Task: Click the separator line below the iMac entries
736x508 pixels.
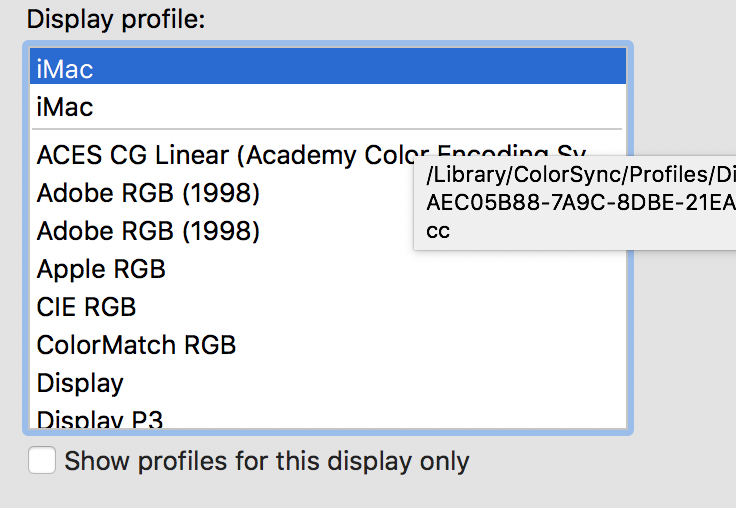Action: tap(328, 129)
